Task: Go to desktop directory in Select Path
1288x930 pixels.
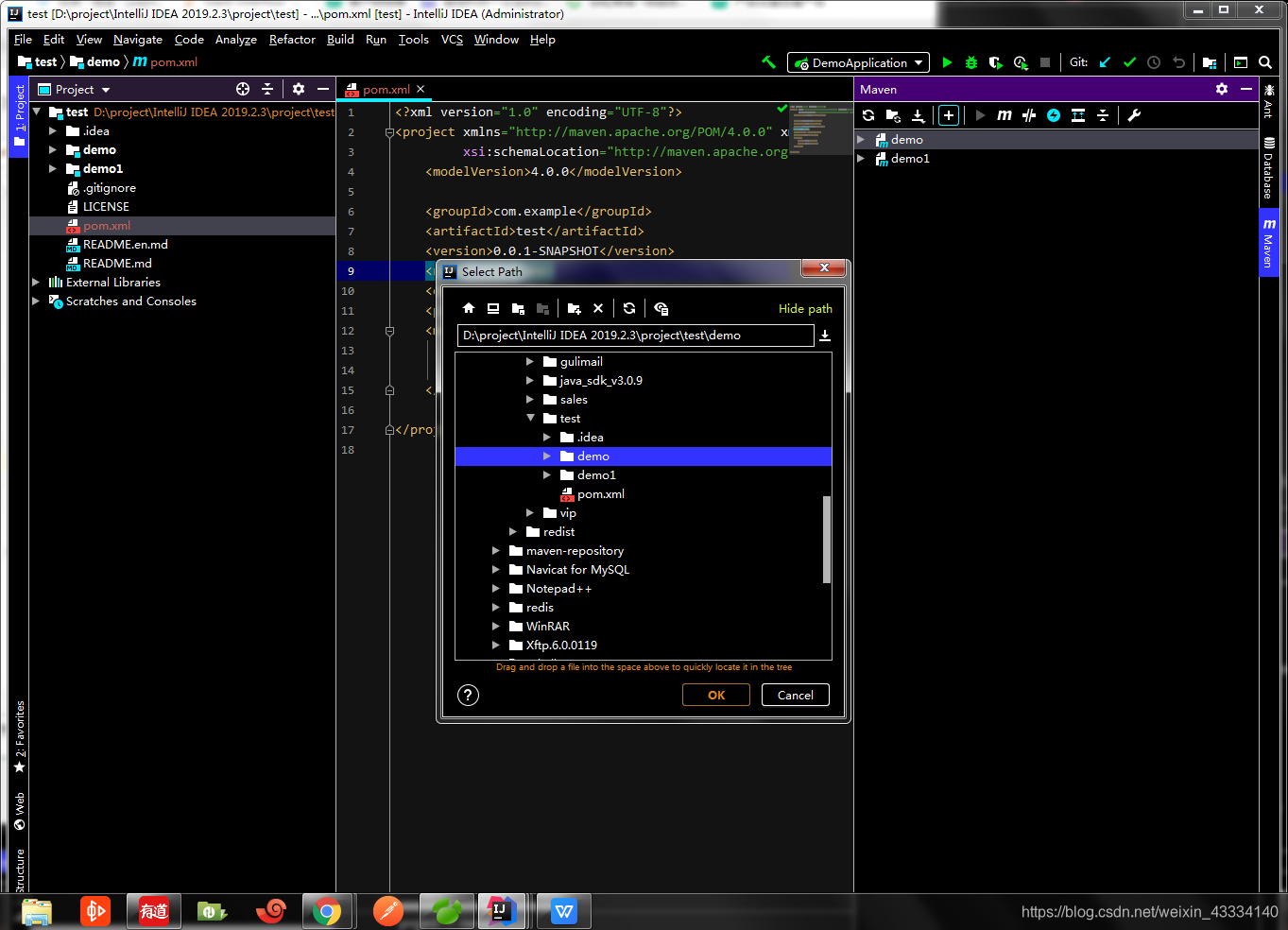Action: click(493, 308)
